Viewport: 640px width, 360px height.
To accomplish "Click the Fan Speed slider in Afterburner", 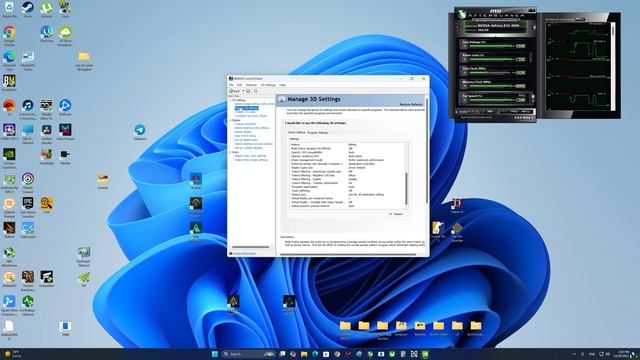I will tap(492, 100).
